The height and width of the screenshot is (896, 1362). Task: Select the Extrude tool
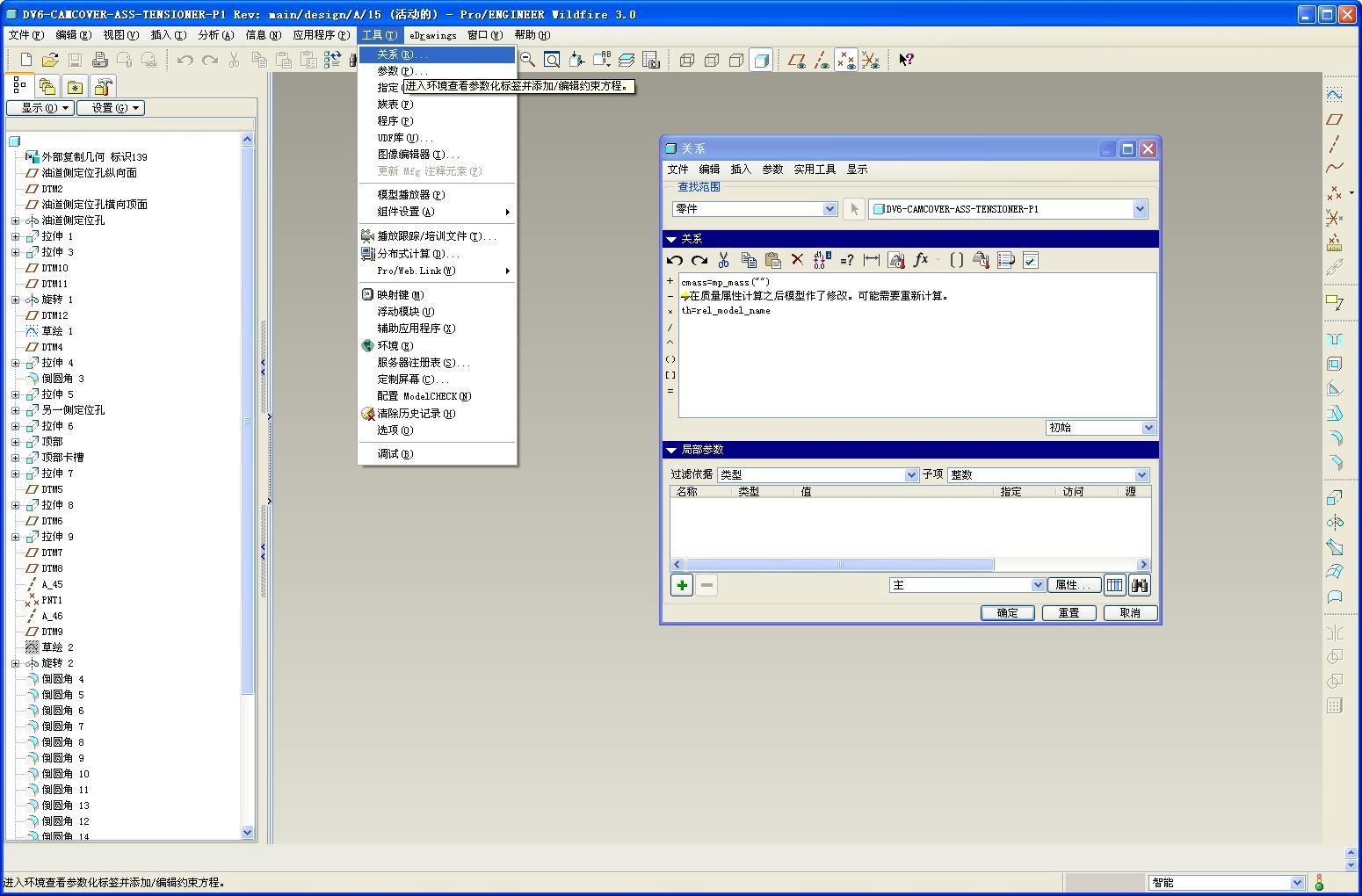click(1334, 498)
